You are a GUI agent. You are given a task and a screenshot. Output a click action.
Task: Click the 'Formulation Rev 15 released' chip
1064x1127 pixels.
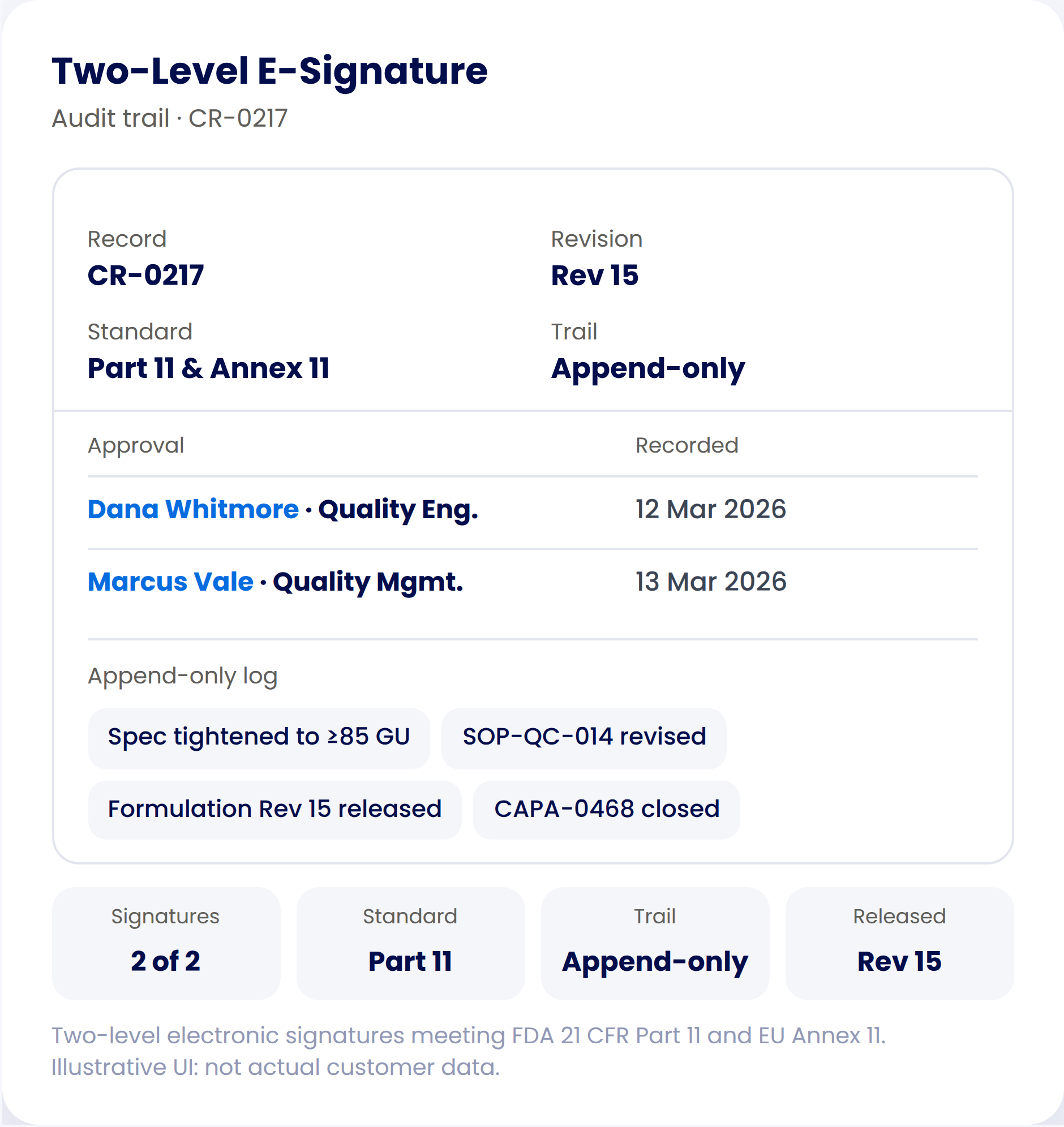pyautogui.click(x=274, y=810)
